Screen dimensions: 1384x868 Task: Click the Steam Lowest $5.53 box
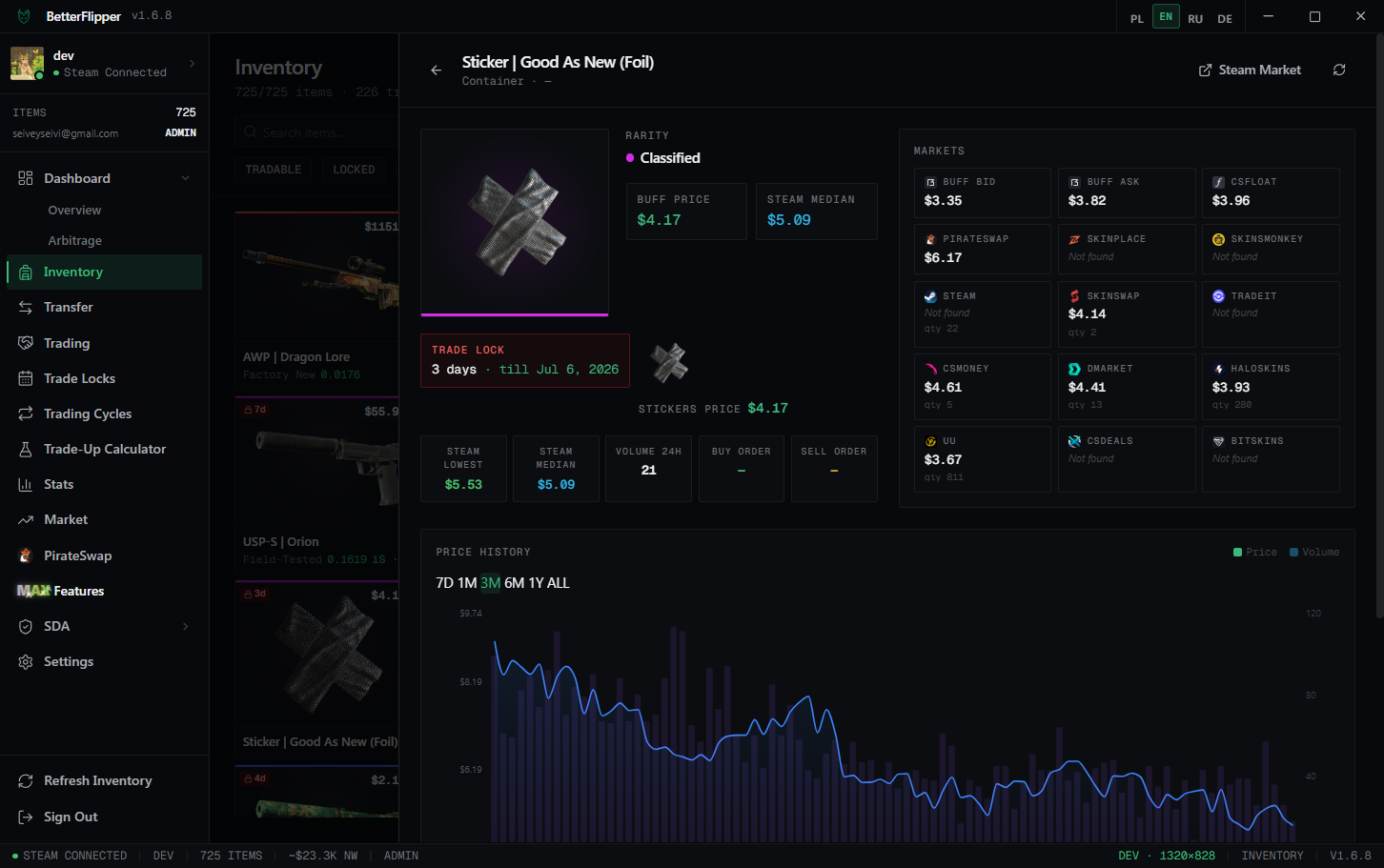pos(463,468)
